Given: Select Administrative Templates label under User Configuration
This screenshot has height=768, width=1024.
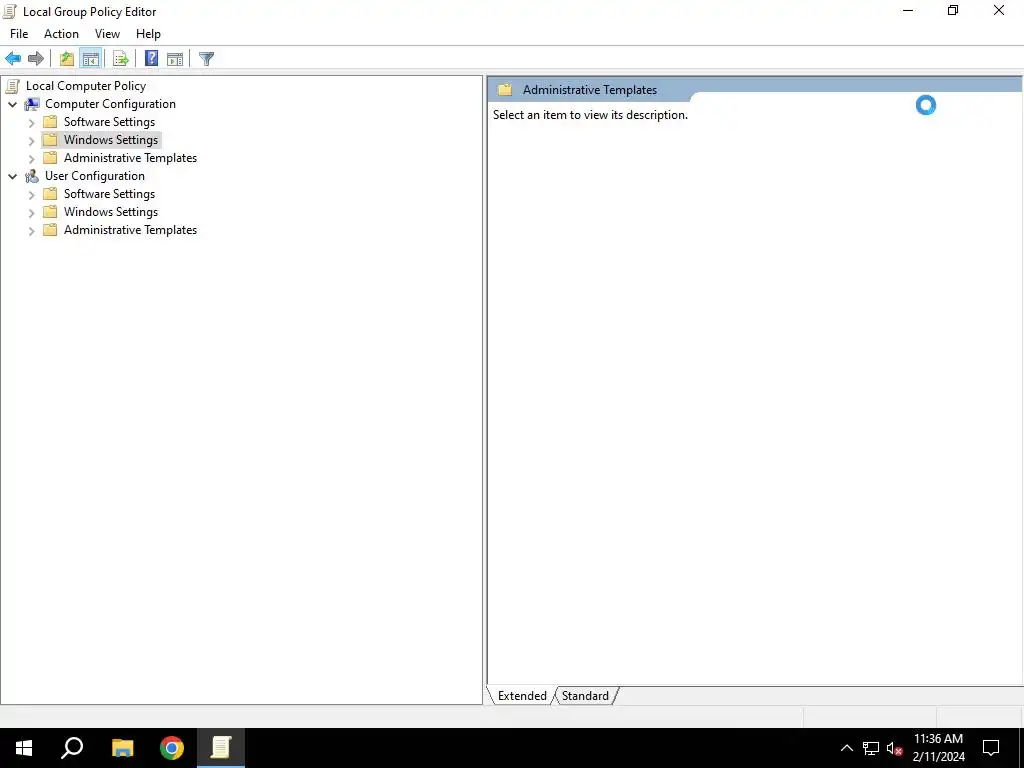Looking at the screenshot, I should 130,230.
